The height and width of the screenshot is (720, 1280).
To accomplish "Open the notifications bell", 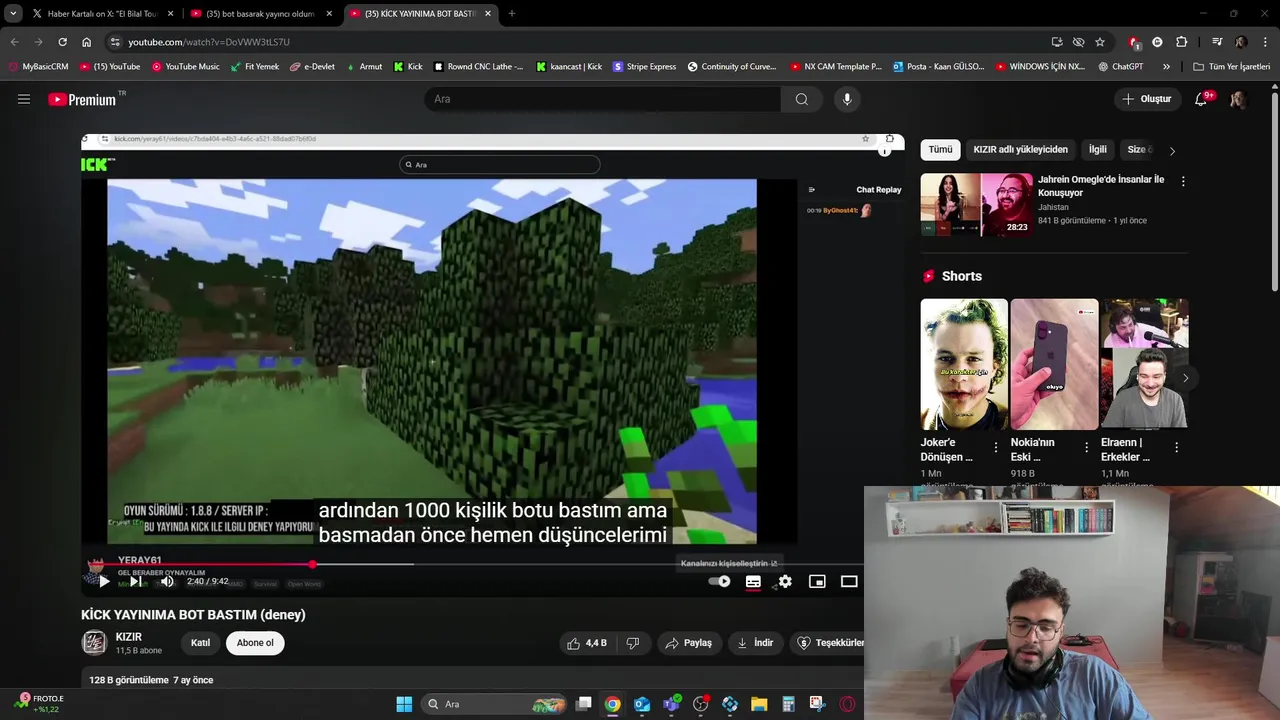I will click(1203, 99).
